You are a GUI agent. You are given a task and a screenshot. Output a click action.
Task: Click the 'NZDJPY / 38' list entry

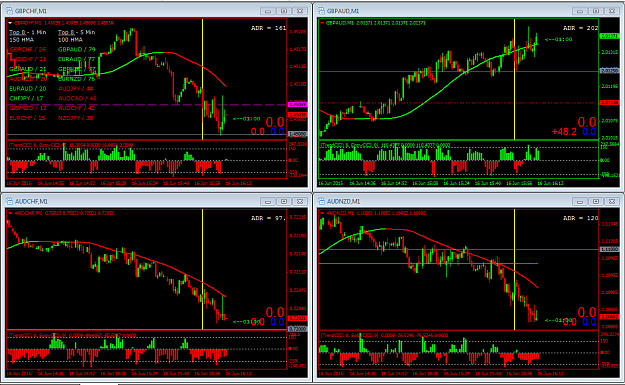76,118
